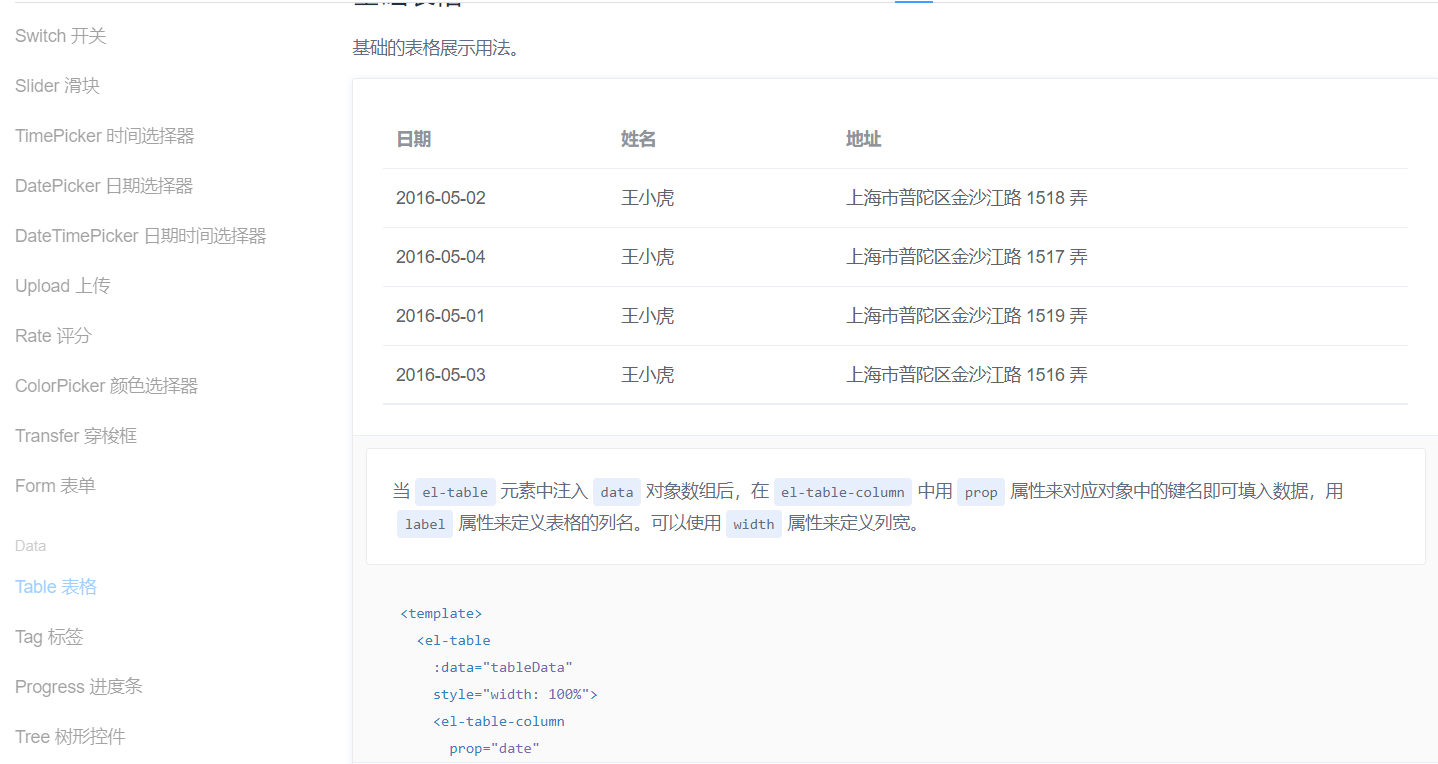Click the prop="date" code line

(494, 748)
